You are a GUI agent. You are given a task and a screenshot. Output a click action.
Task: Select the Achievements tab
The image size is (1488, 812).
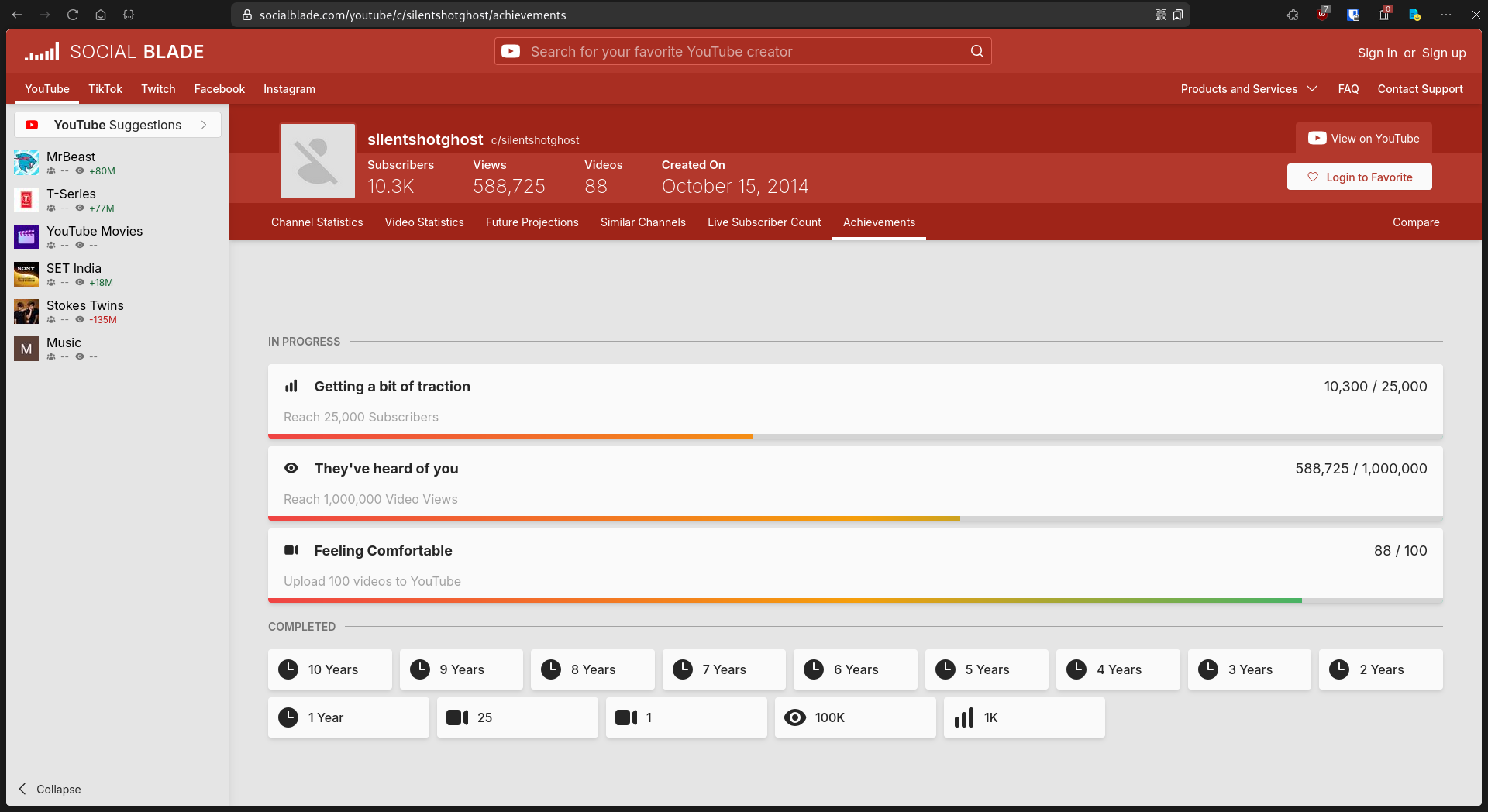coord(879,222)
